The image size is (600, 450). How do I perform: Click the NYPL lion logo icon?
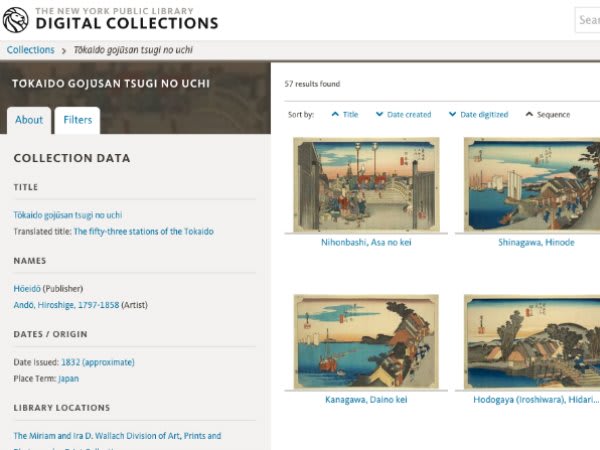click(15, 20)
